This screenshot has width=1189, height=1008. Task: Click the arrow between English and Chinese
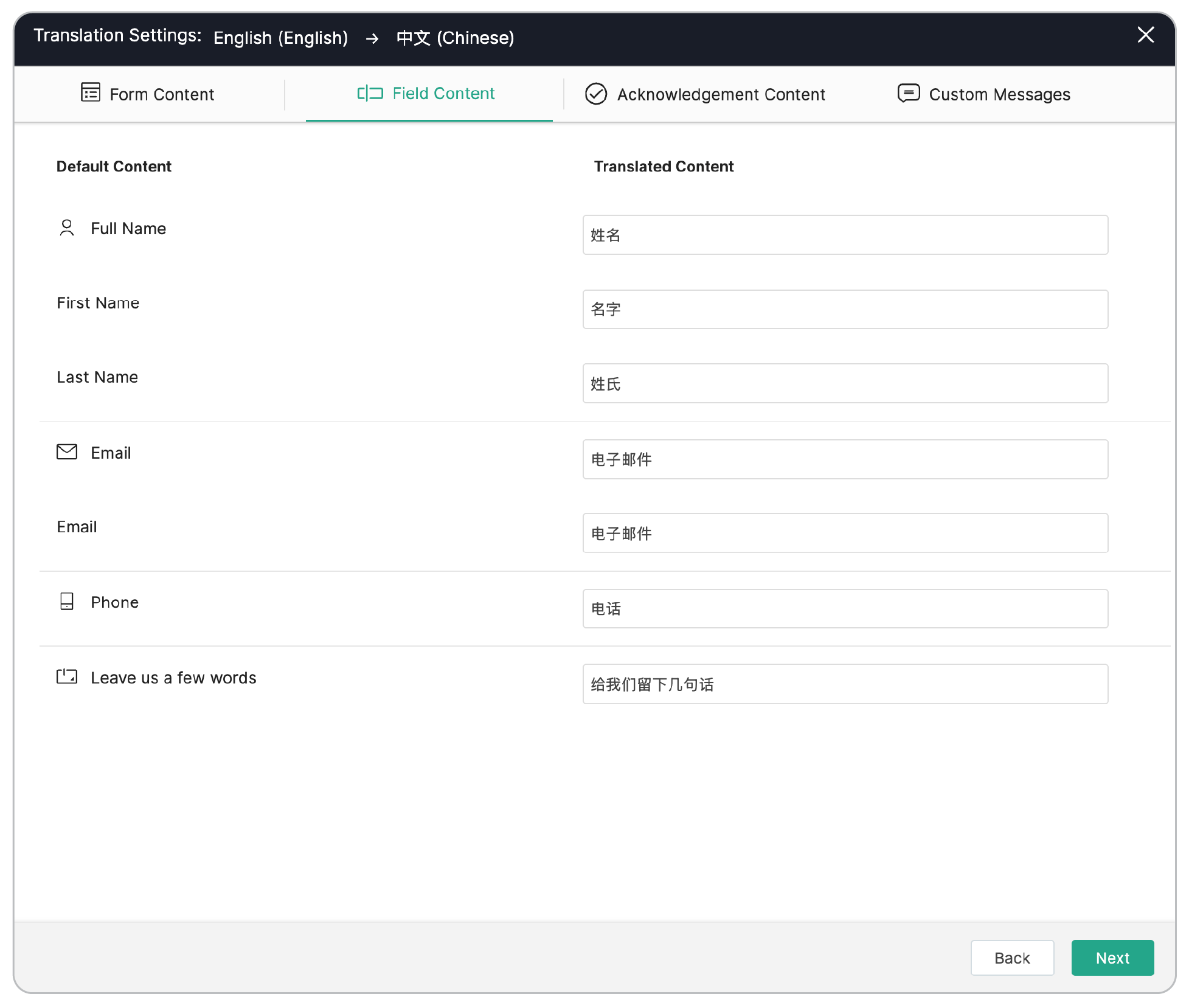point(372,39)
